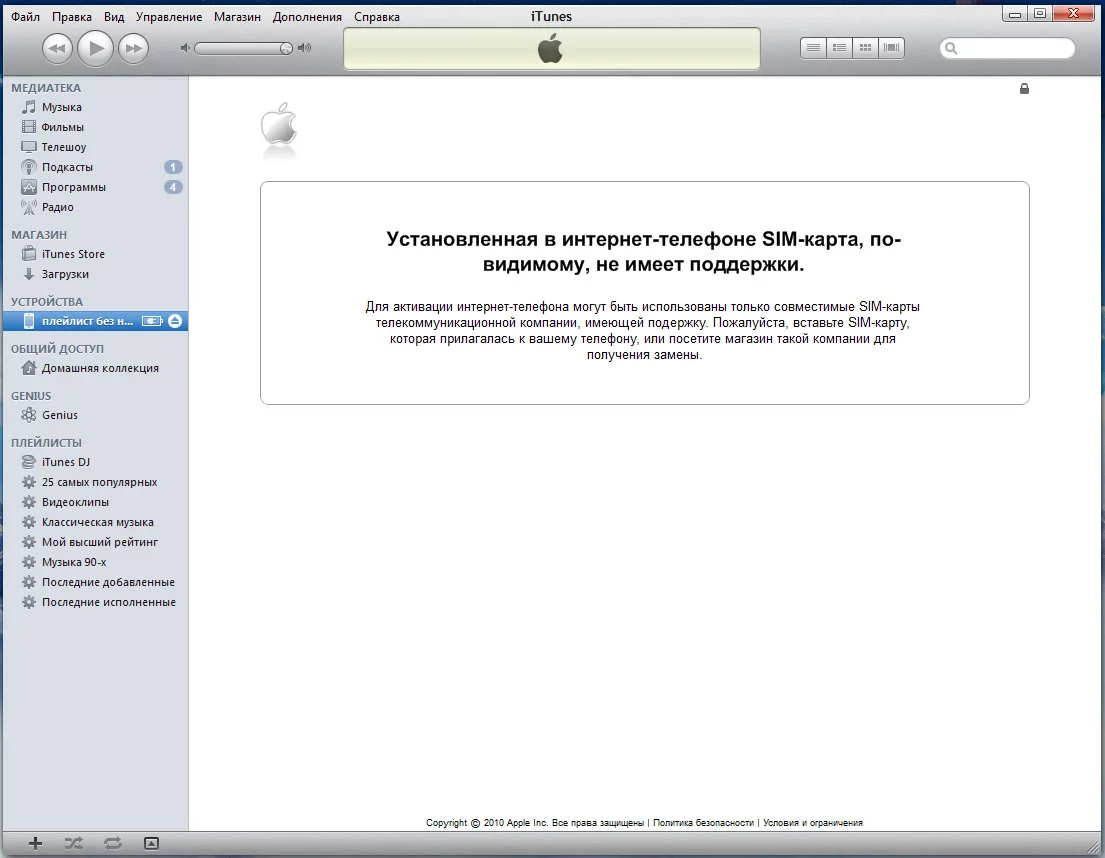
Task: Open Условия и ограничения link
Action: tap(813, 823)
